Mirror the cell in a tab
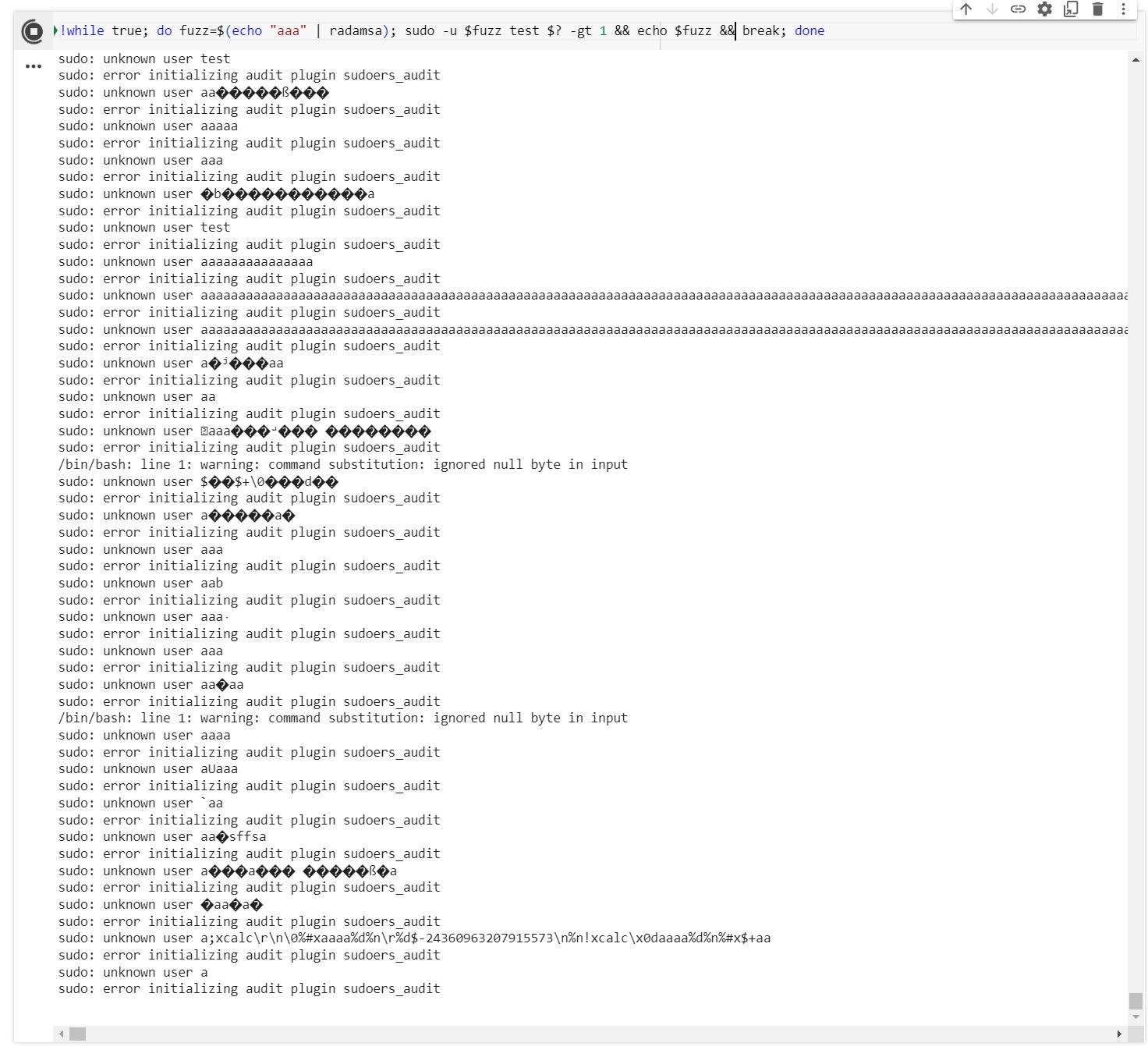Viewport: 1148px width, 1050px height. pyautogui.click(x=1071, y=9)
